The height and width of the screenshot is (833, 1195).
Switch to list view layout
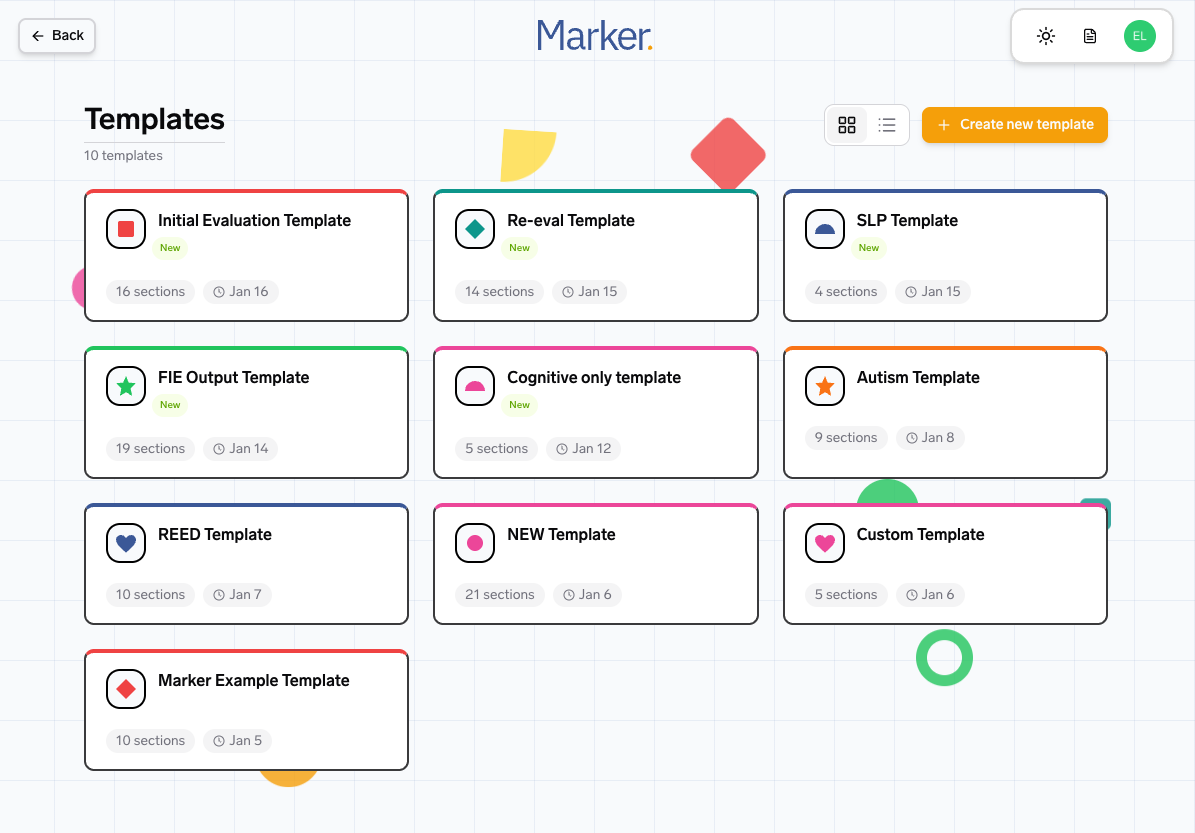point(887,125)
